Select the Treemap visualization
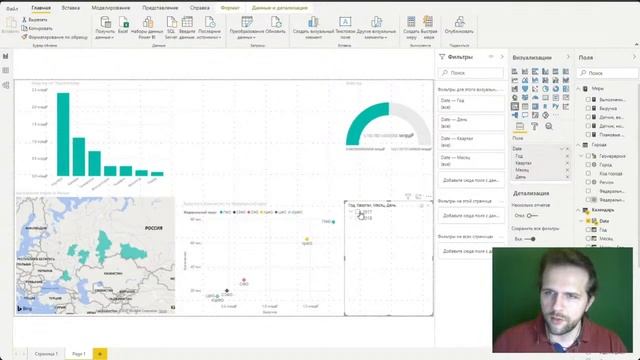The image size is (640, 360). pos(566,89)
